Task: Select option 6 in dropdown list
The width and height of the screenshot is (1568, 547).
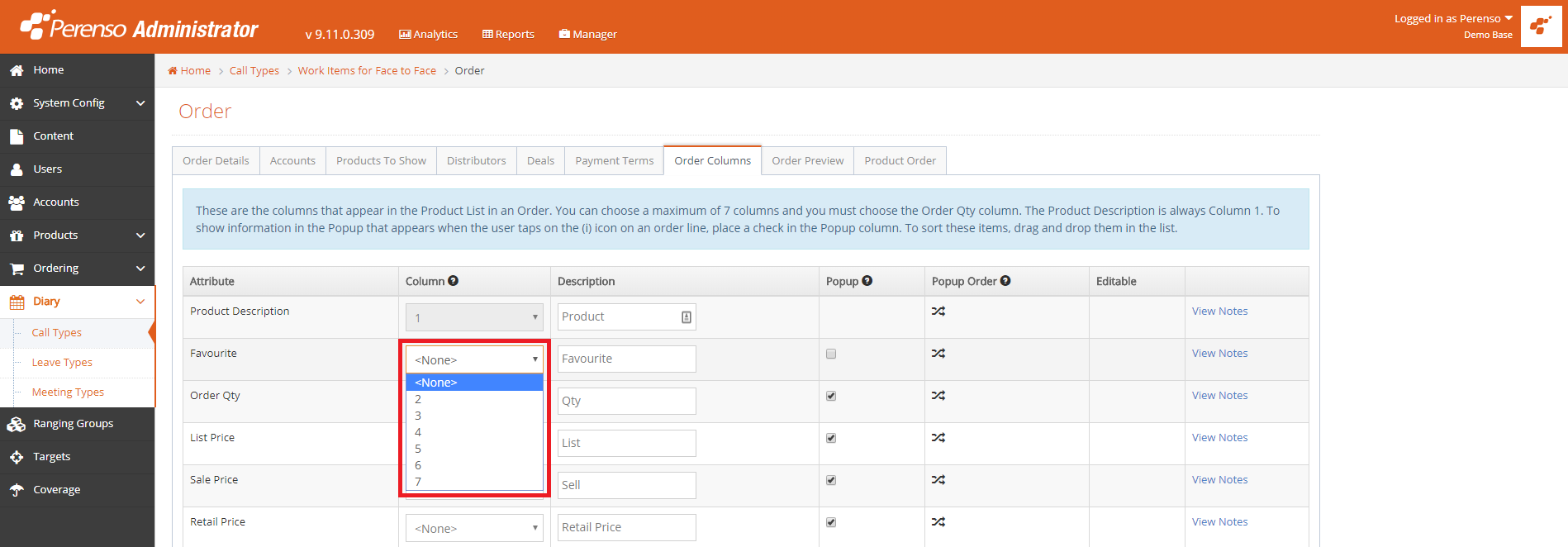Action: [474, 465]
